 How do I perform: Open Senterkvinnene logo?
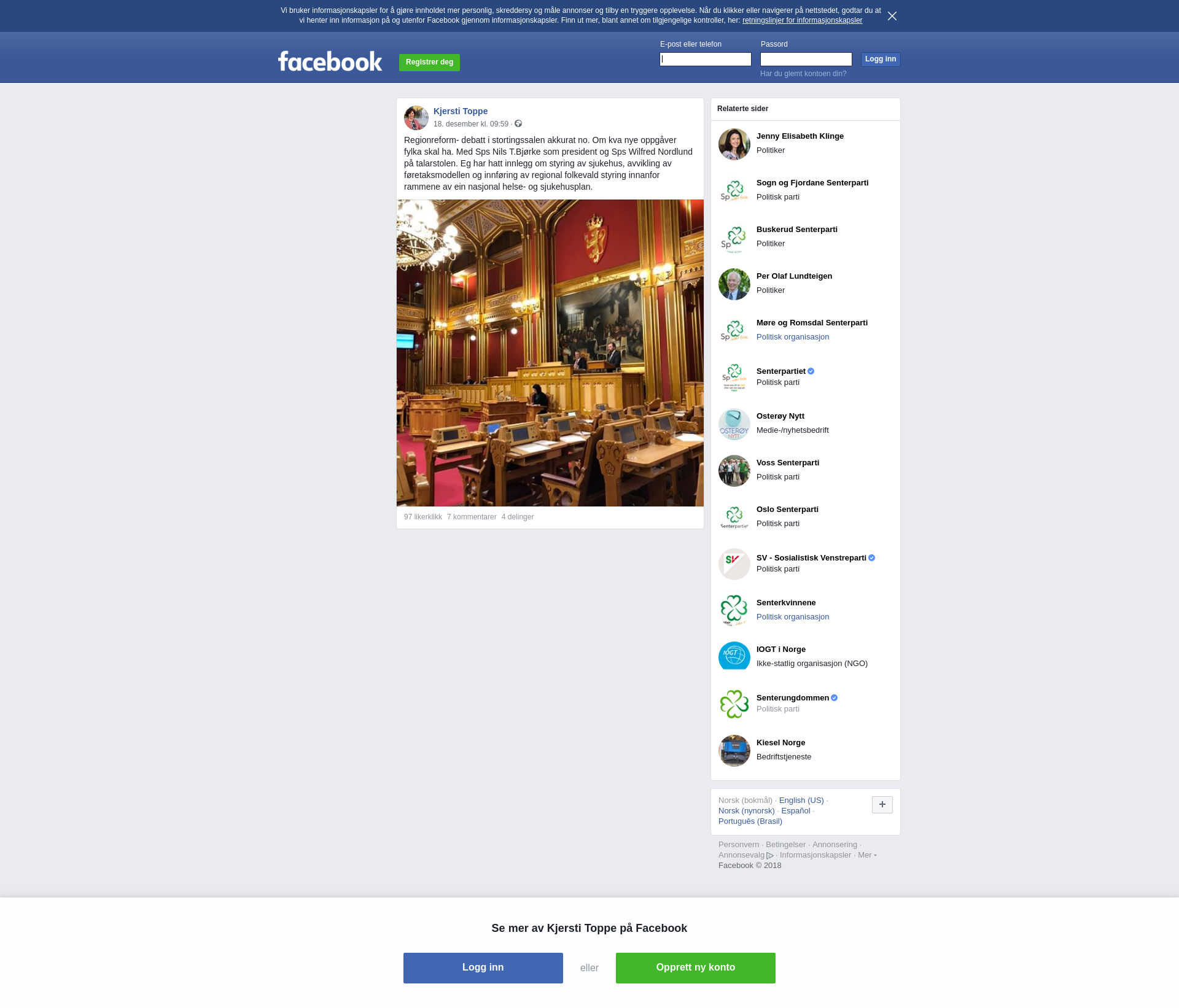pyautogui.click(x=734, y=611)
